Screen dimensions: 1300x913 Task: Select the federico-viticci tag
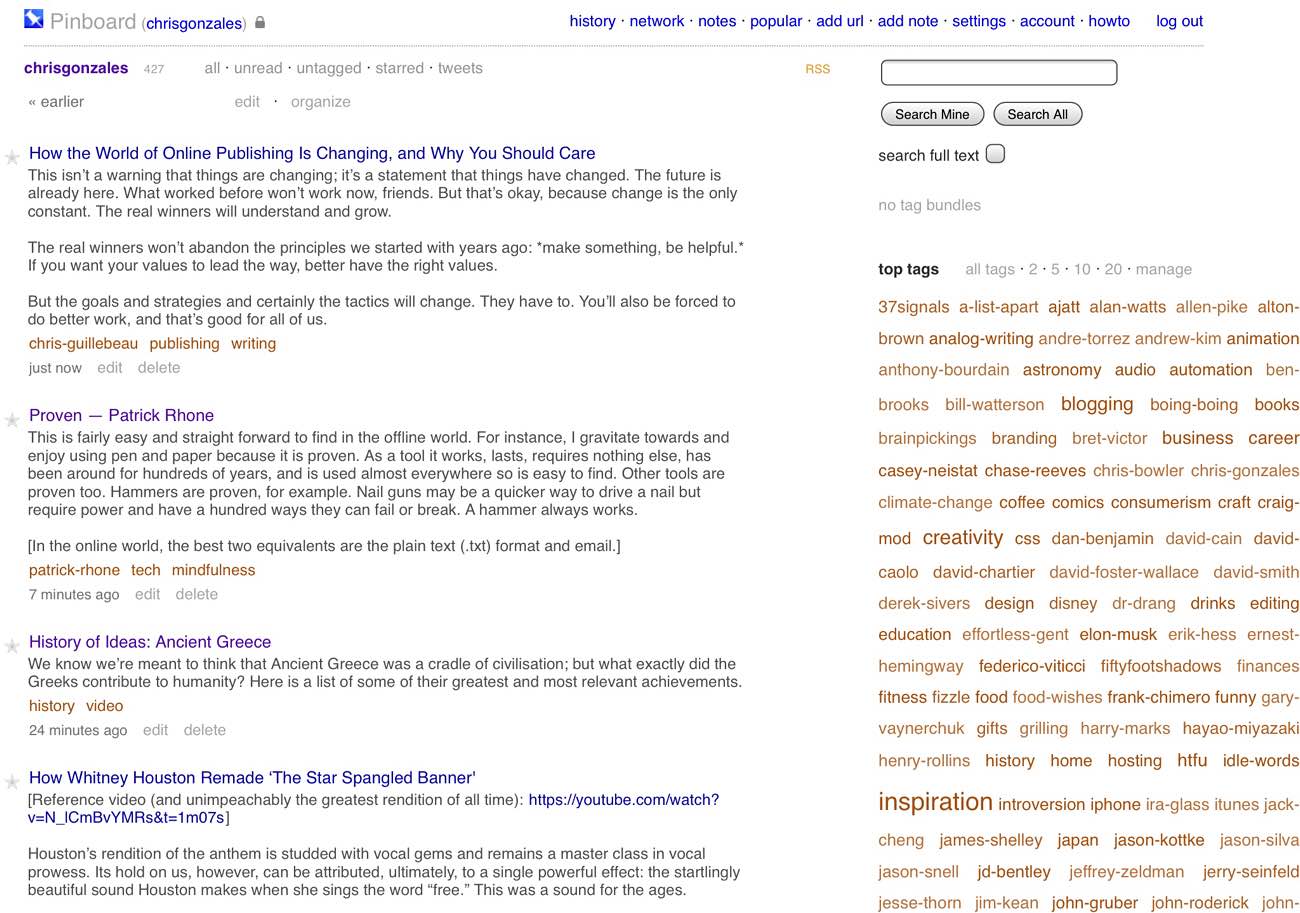1032,666
